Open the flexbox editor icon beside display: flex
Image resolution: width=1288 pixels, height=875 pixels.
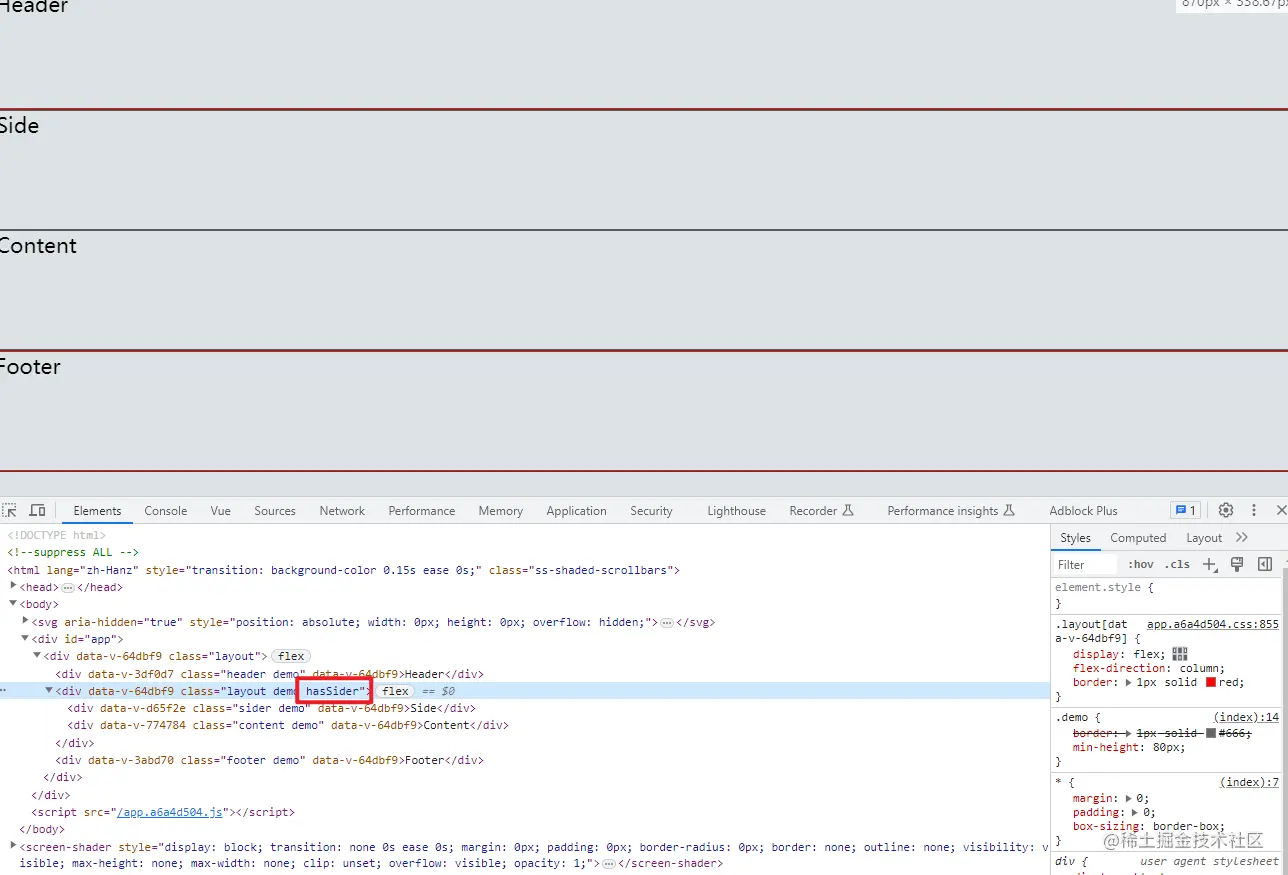[x=1180, y=654]
